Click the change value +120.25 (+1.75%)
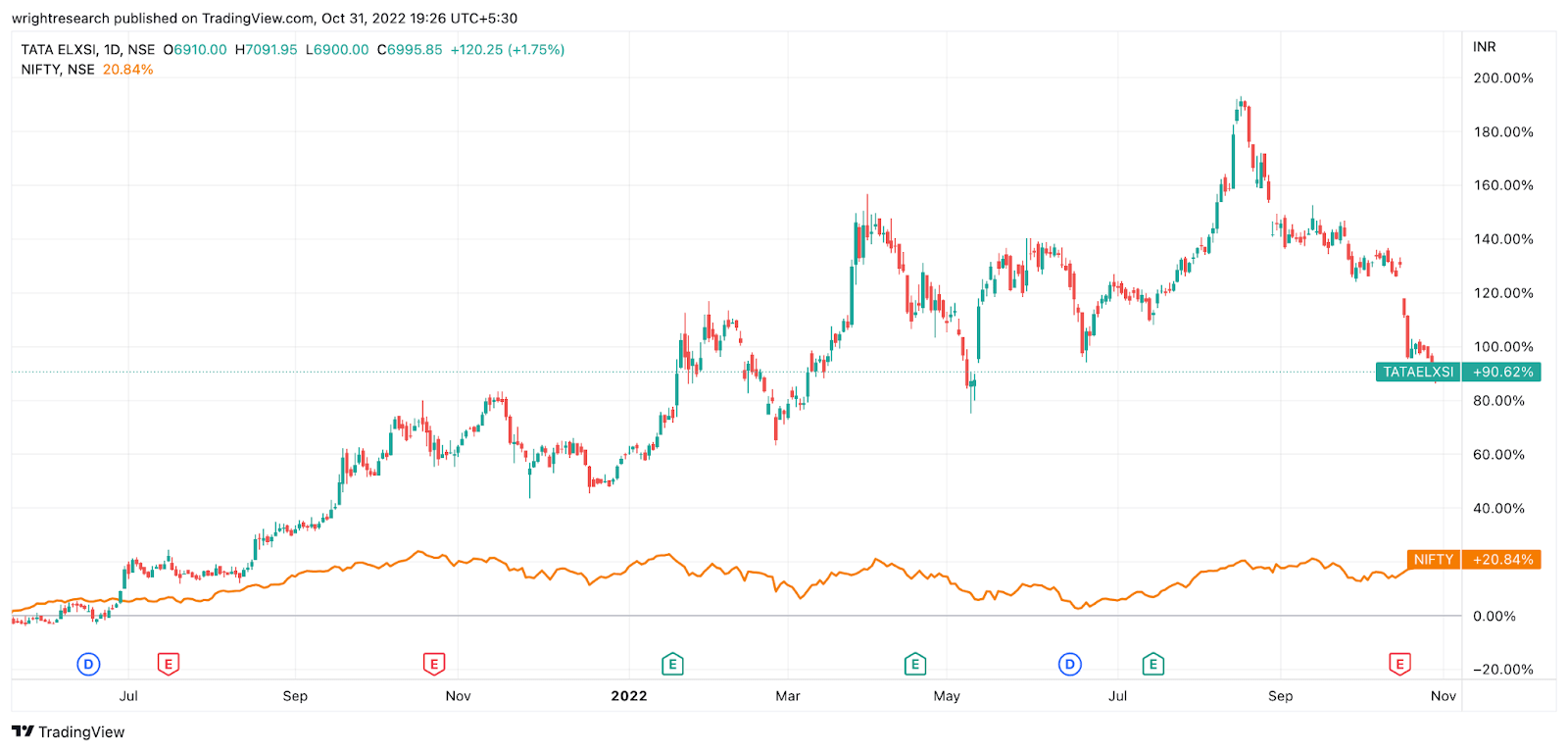 click(508, 50)
